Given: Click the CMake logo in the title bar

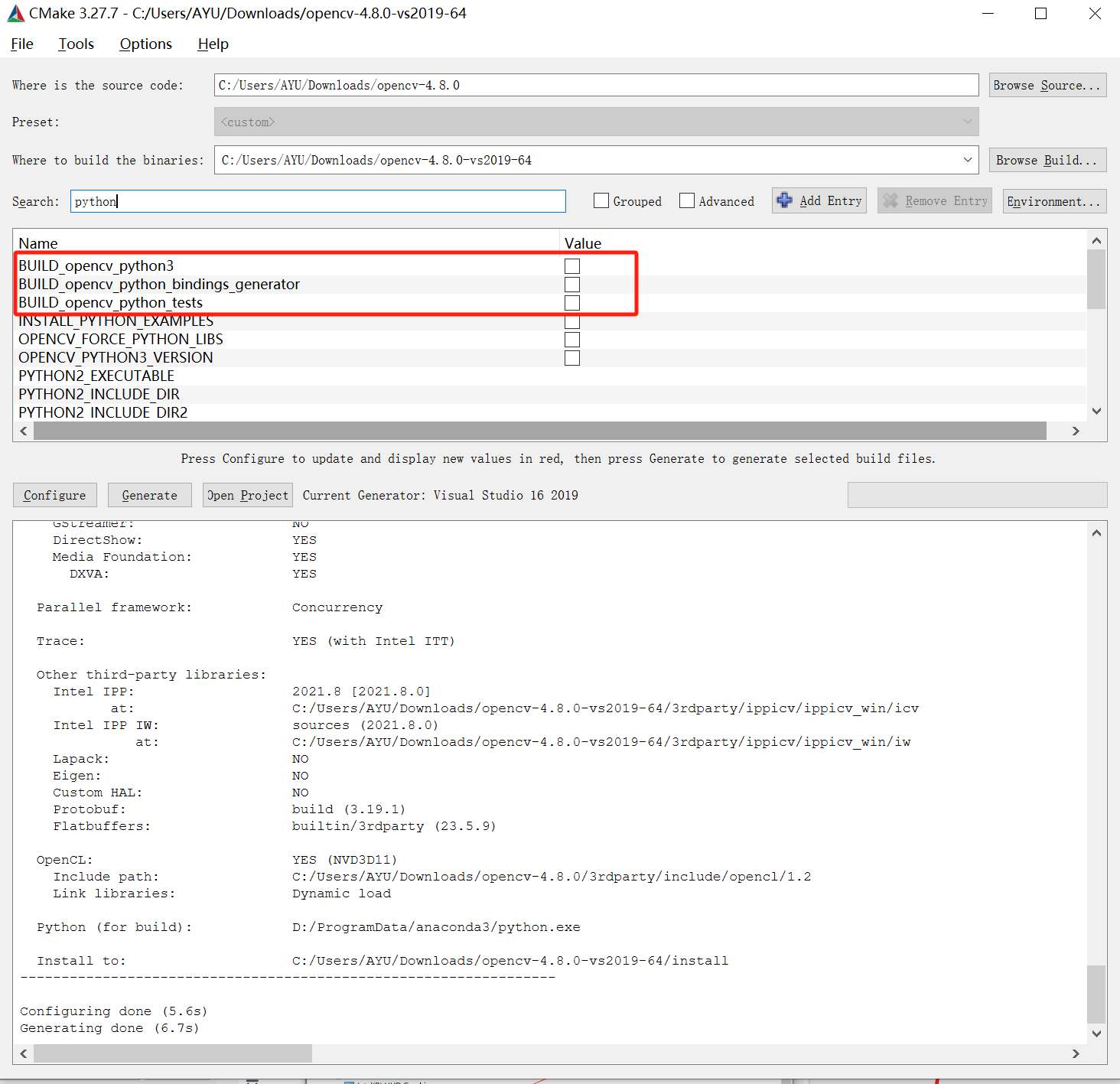Looking at the screenshot, I should (x=15, y=13).
